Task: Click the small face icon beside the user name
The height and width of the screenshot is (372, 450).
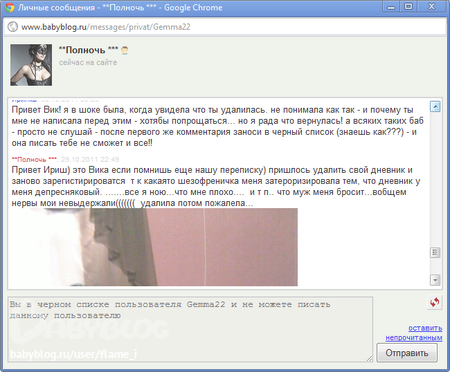Action: [125, 51]
